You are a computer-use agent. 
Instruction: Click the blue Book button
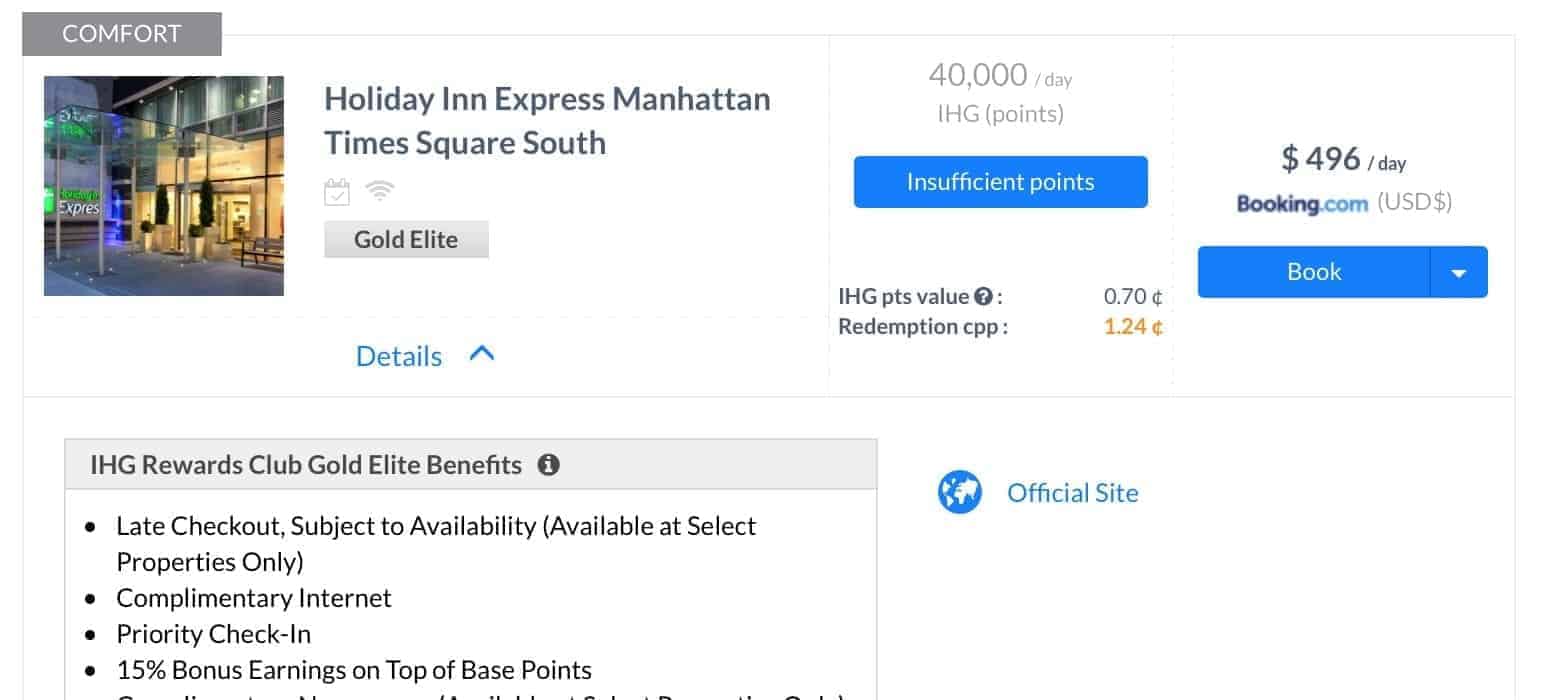click(x=1314, y=272)
